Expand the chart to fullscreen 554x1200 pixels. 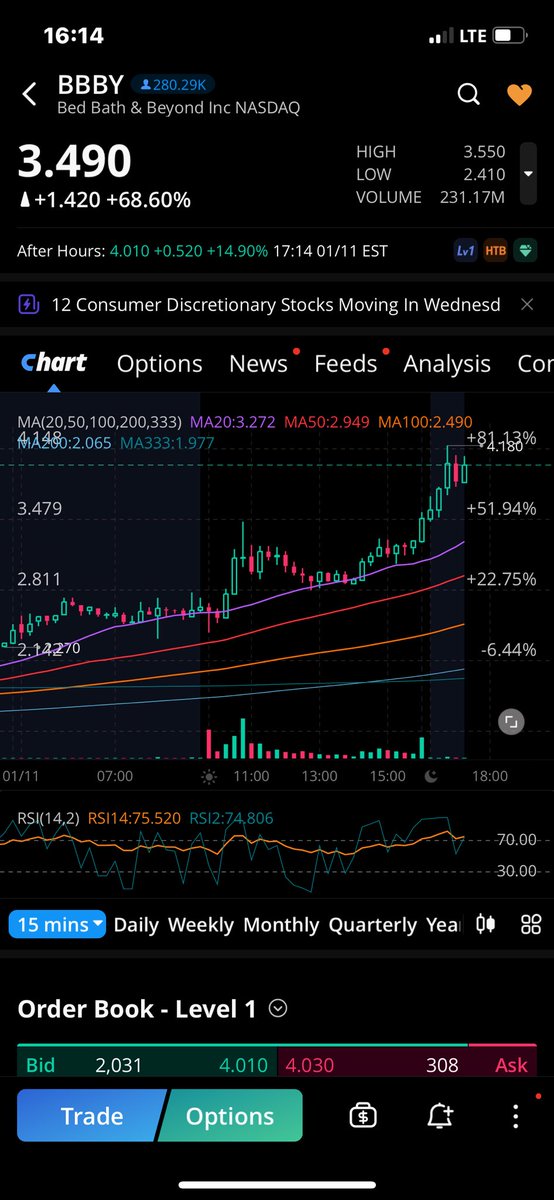[x=511, y=722]
